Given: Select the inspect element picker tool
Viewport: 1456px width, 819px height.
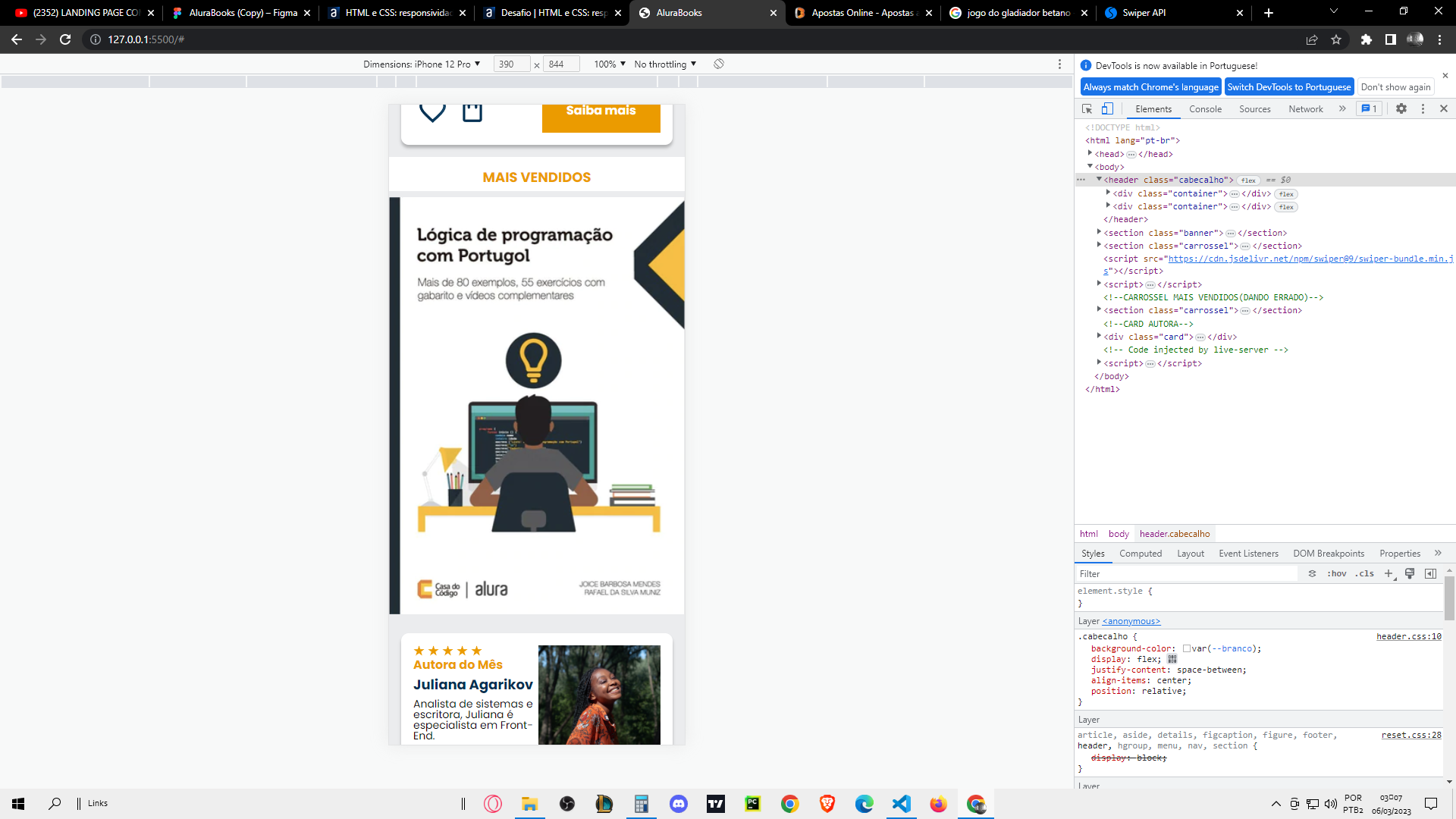Looking at the screenshot, I should [x=1087, y=108].
